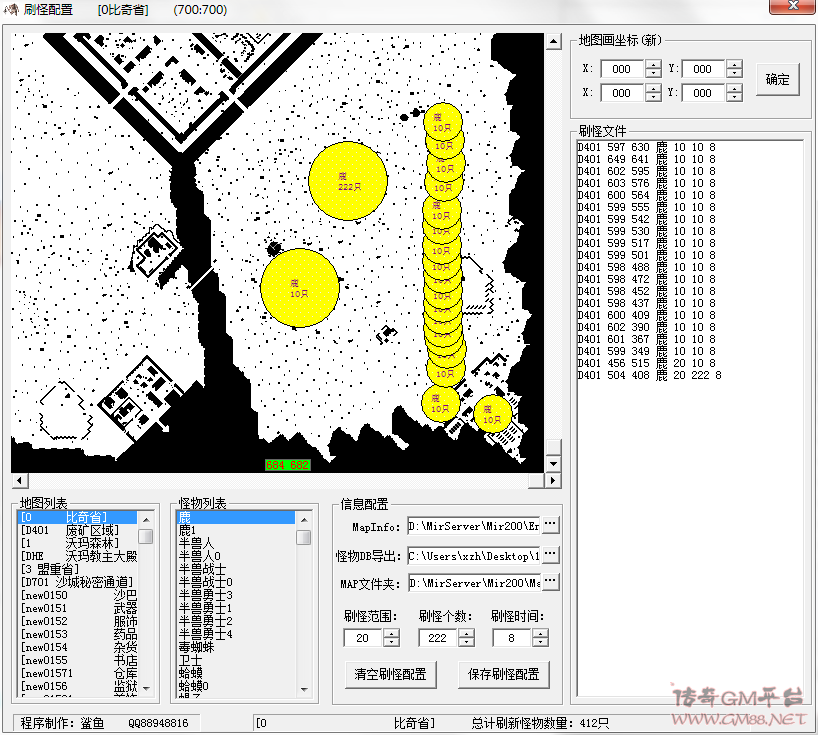Decrease the first-row X coordinate spinner
The width and height of the screenshot is (818, 735).
(x=653, y=73)
